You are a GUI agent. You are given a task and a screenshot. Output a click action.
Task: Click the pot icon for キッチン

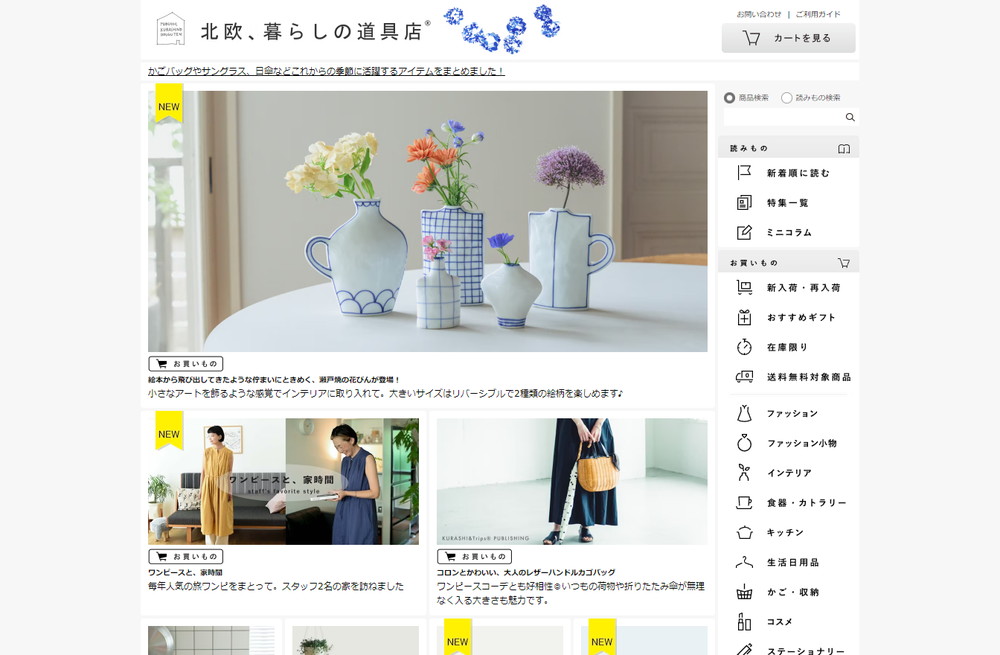coord(744,533)
